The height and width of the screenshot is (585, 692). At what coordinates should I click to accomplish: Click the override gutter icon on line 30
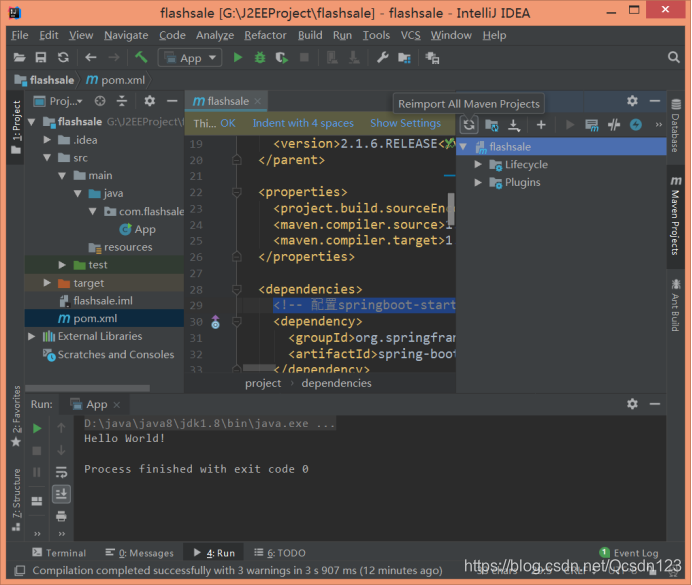pos(215,322)
